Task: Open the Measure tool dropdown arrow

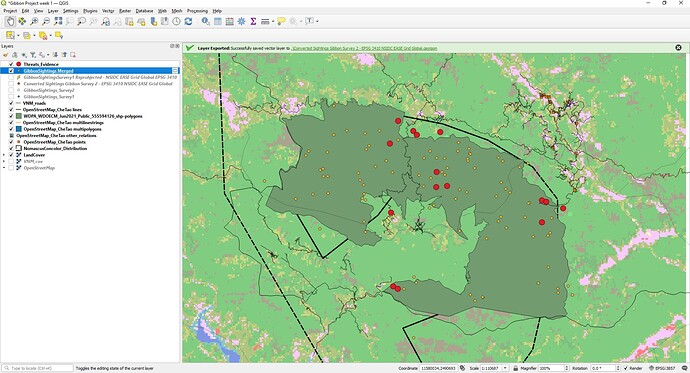Action: click(x=272, y=21)
